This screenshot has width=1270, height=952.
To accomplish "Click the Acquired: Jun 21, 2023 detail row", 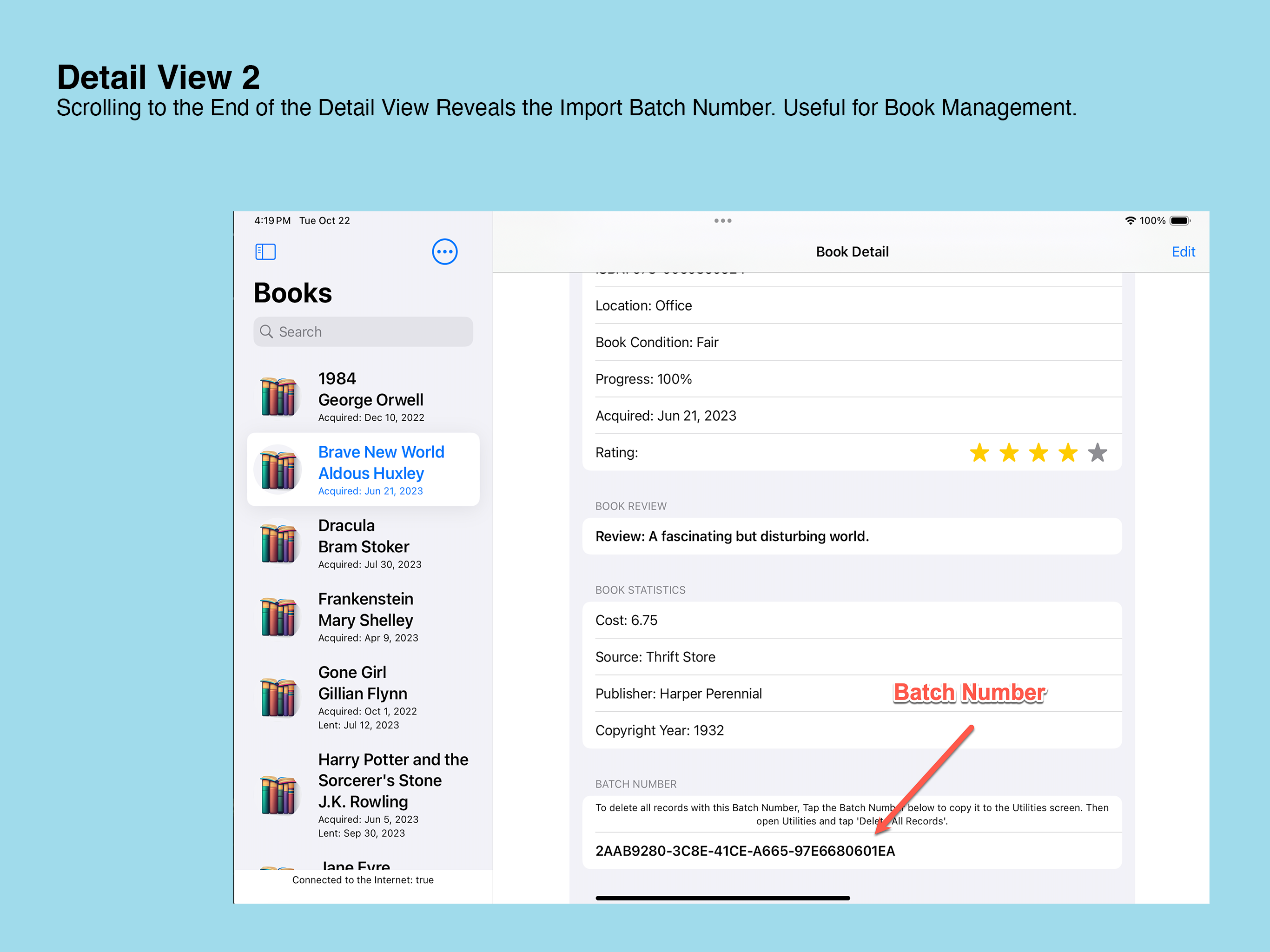I will point(852,416).
